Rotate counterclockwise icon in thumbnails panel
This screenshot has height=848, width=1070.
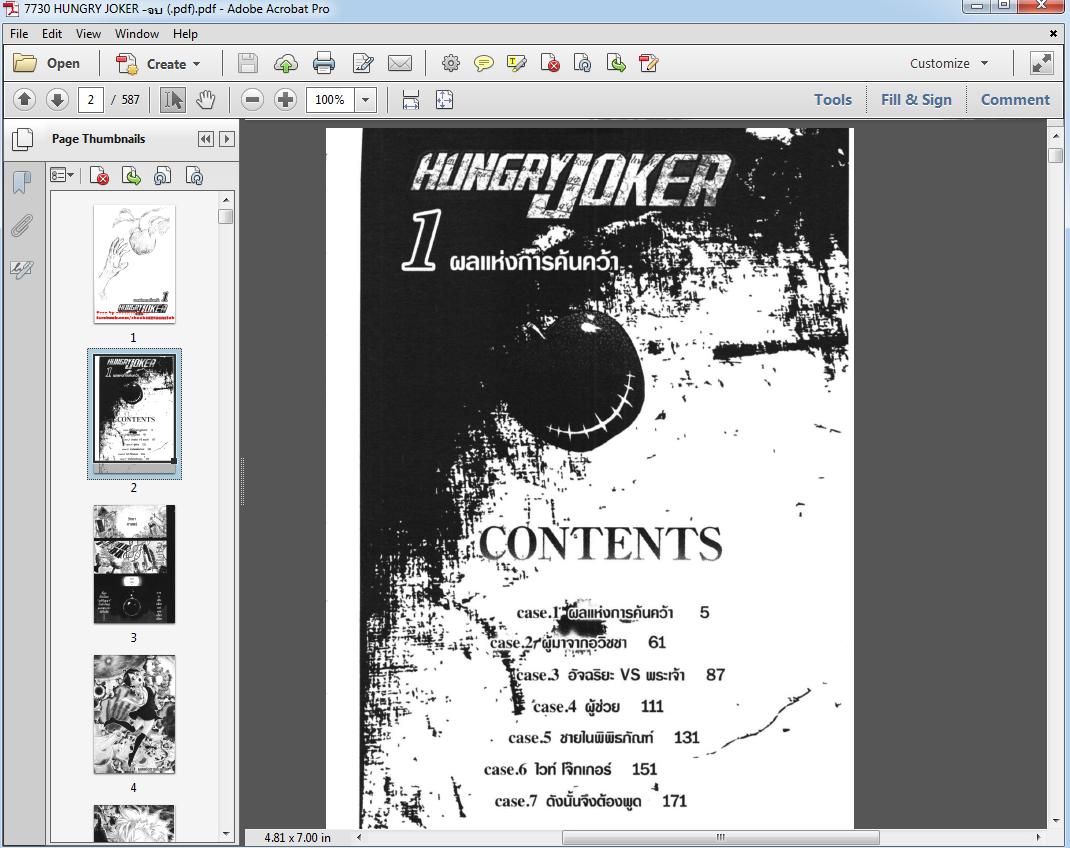[162, 176]
